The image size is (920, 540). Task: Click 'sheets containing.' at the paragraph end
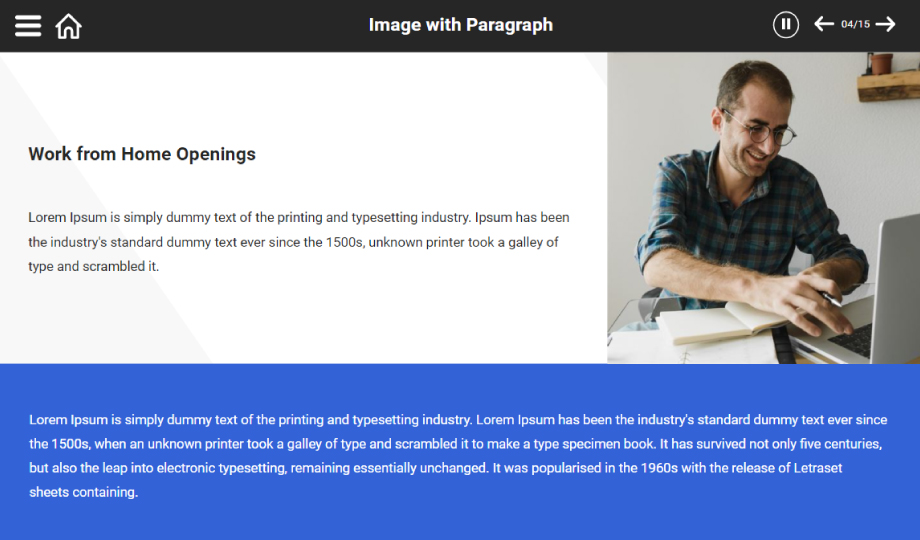(x=83, y=492)
